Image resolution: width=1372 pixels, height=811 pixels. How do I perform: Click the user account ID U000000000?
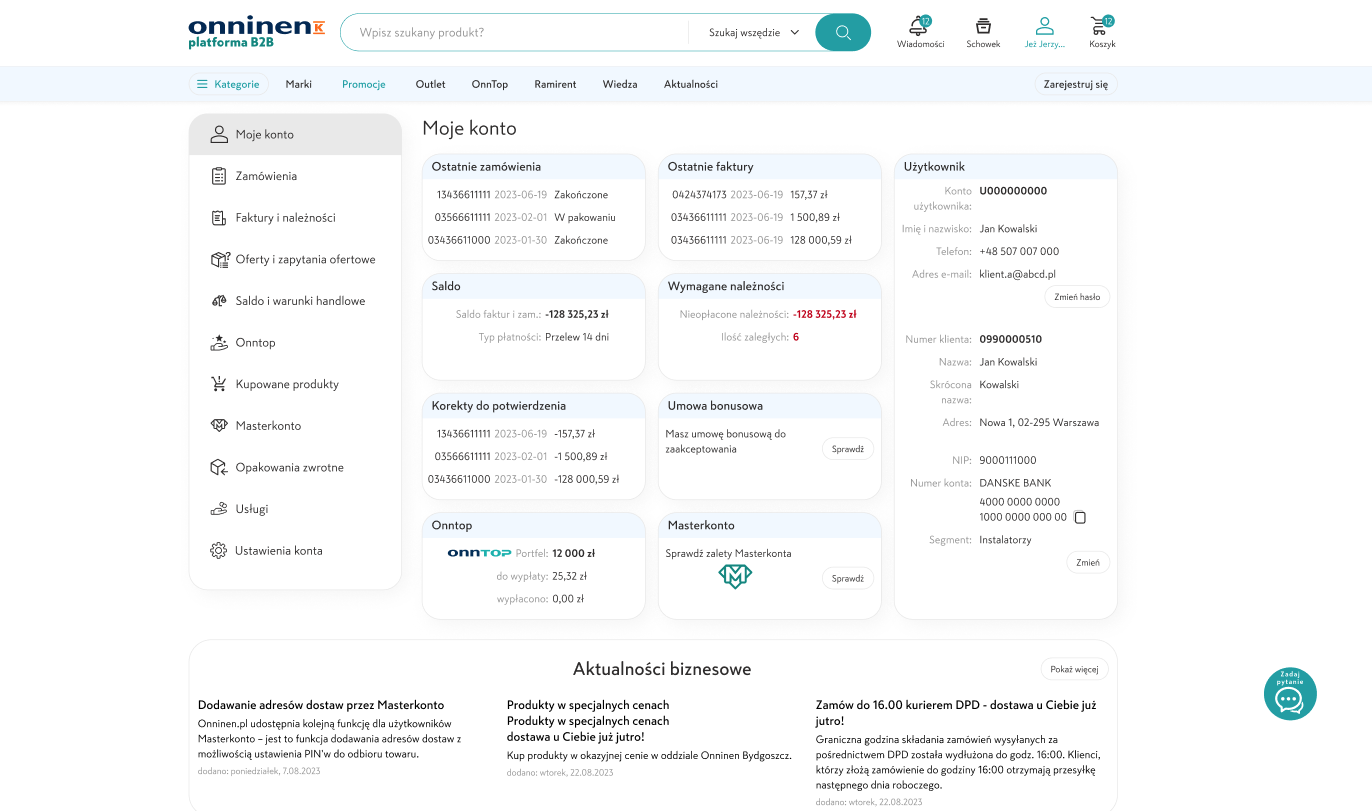coord(1013,191)
